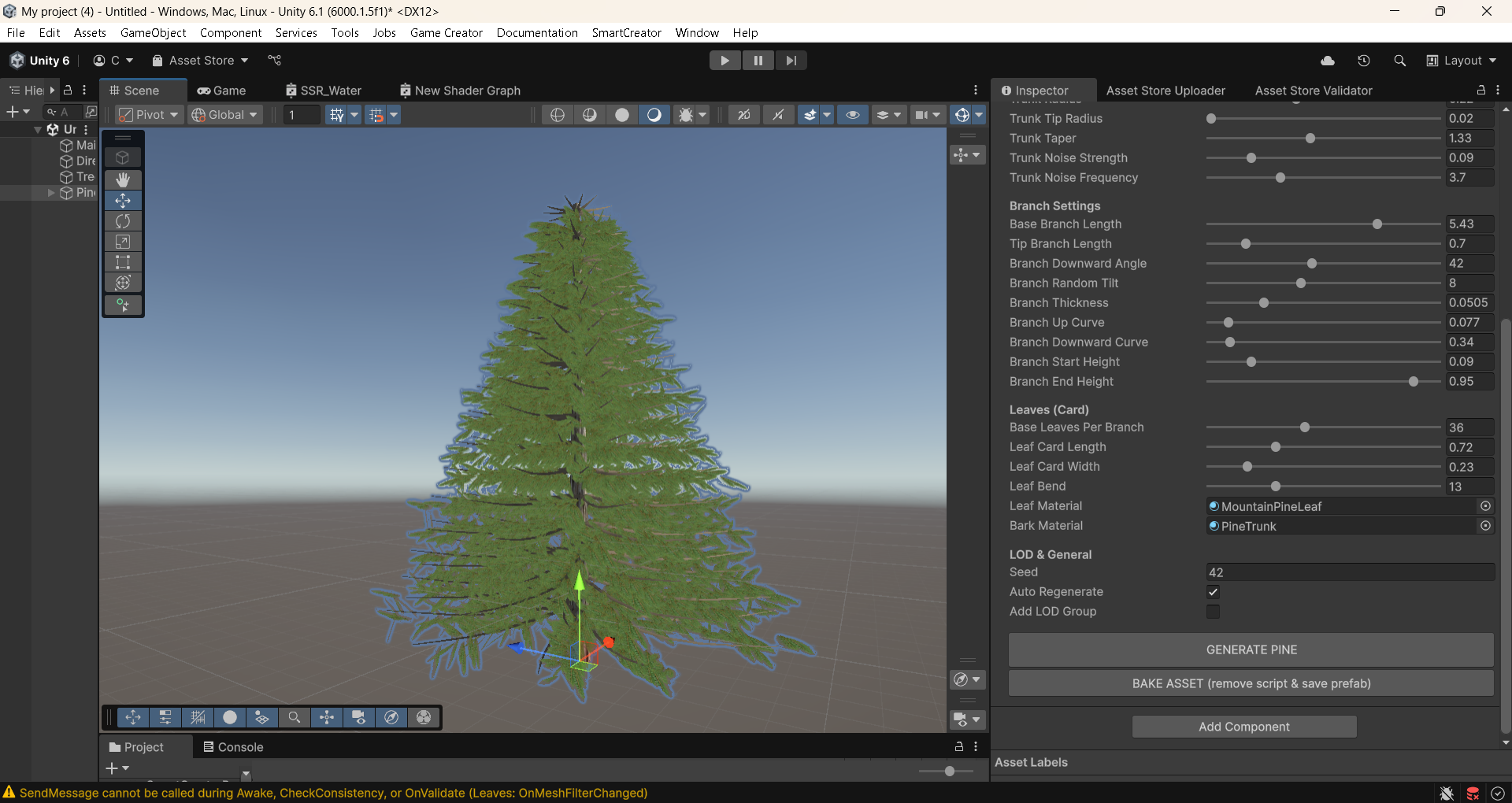Click the checkmark activity icon in status bar
This screenshot has height=803, width=1512.
point(1498,793)
